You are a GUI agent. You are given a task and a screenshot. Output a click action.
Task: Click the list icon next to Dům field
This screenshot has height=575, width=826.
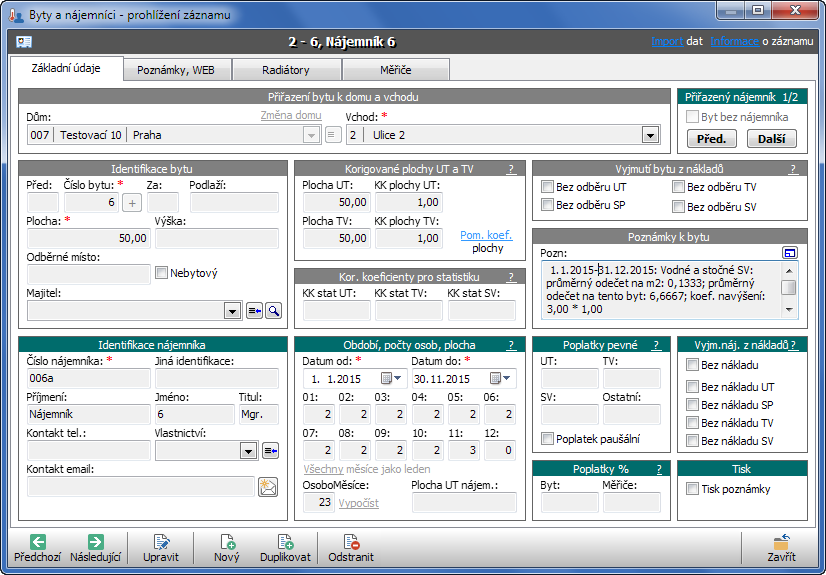coord(332,135)
